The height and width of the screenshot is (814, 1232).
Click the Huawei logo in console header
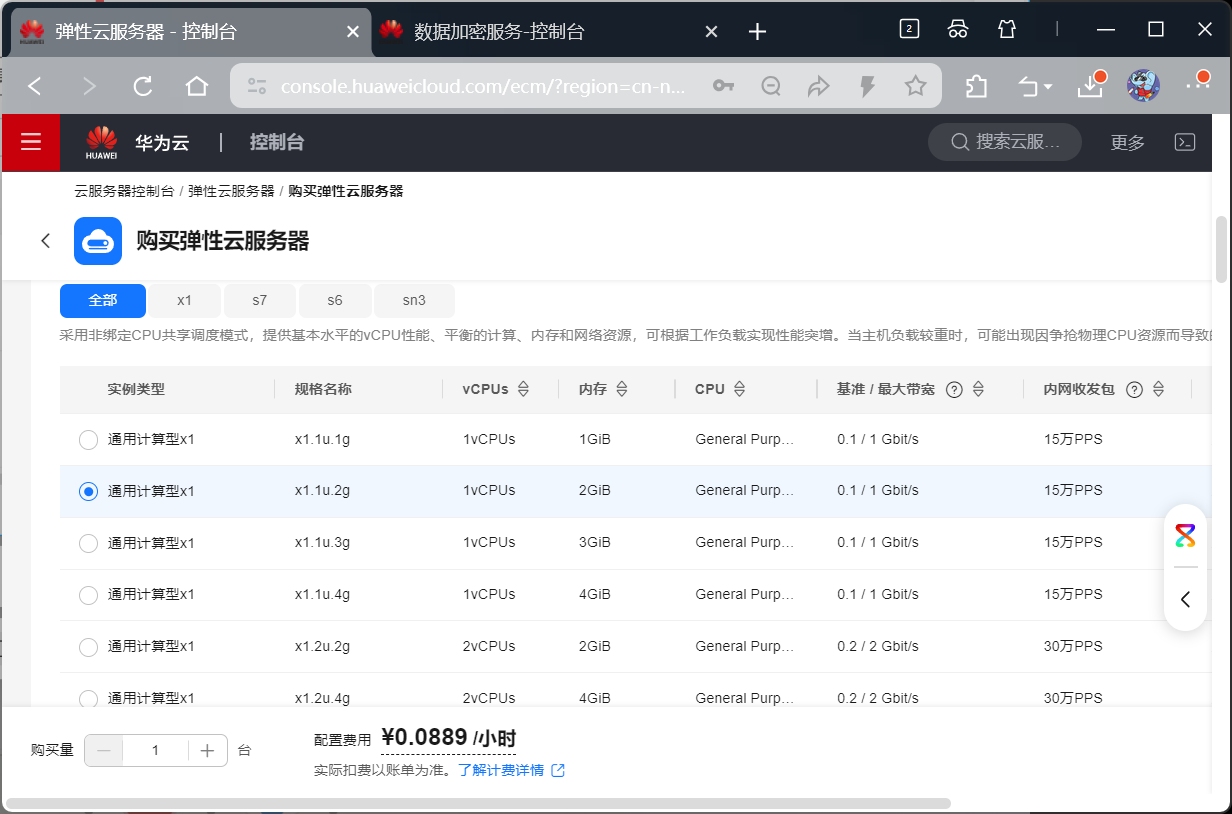pos(102,142)
